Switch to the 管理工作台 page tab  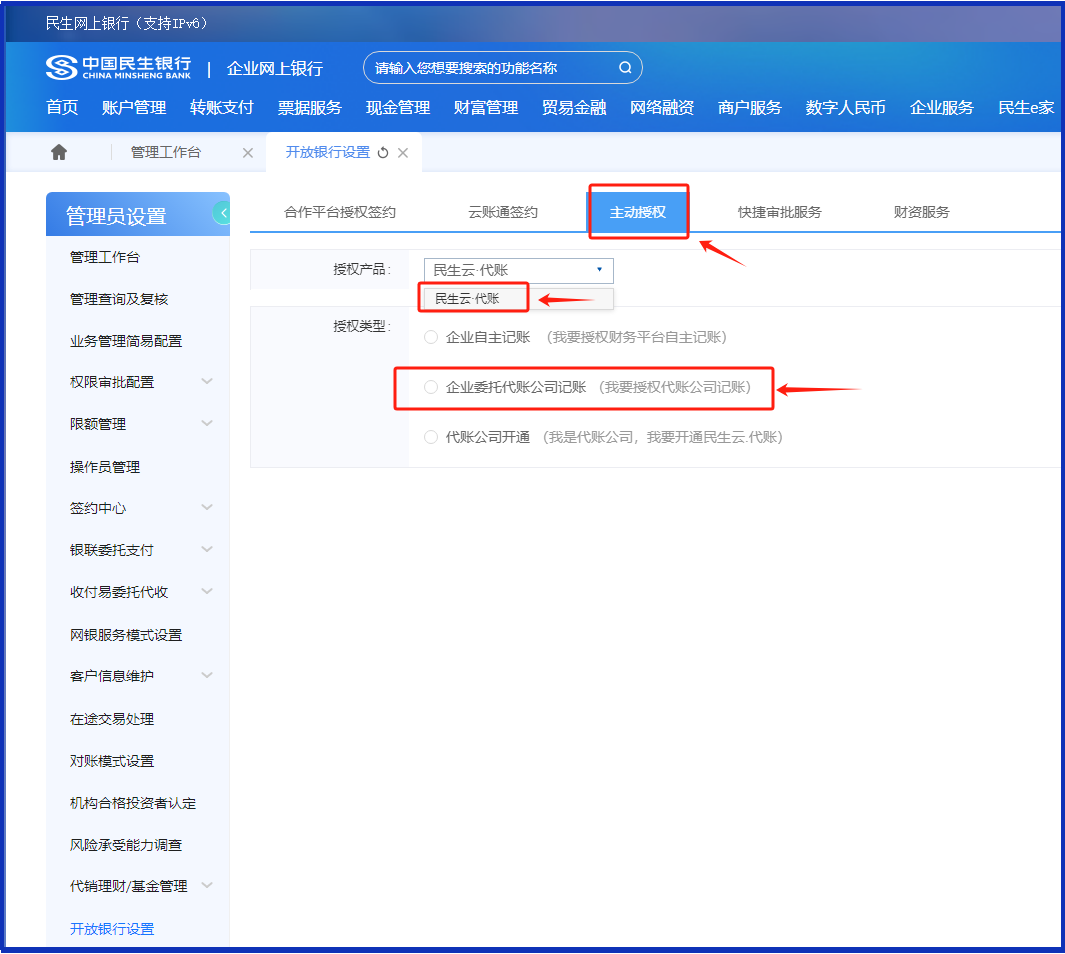coord(166,152)
